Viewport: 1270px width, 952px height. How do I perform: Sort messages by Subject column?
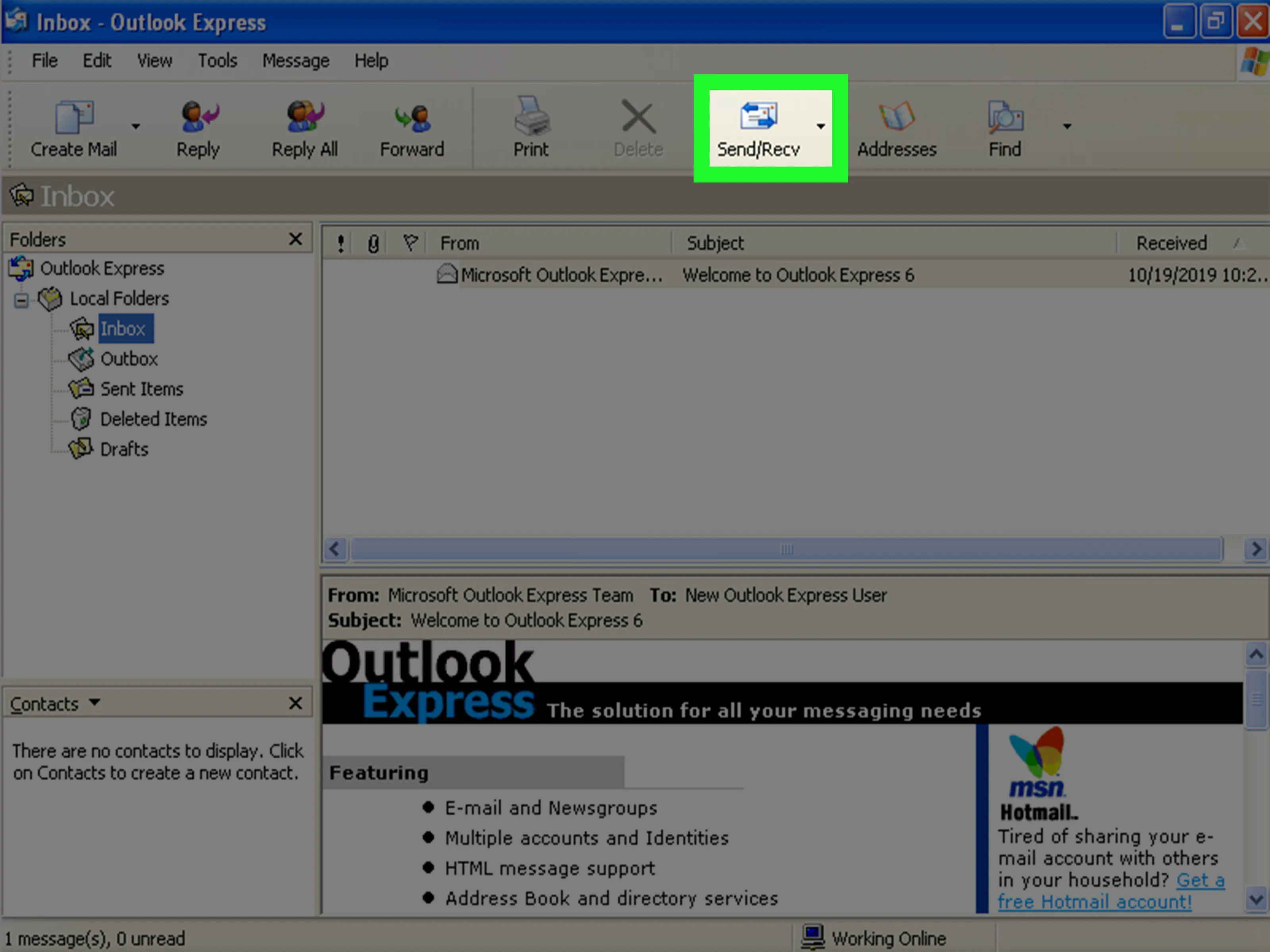coord(895,243)
